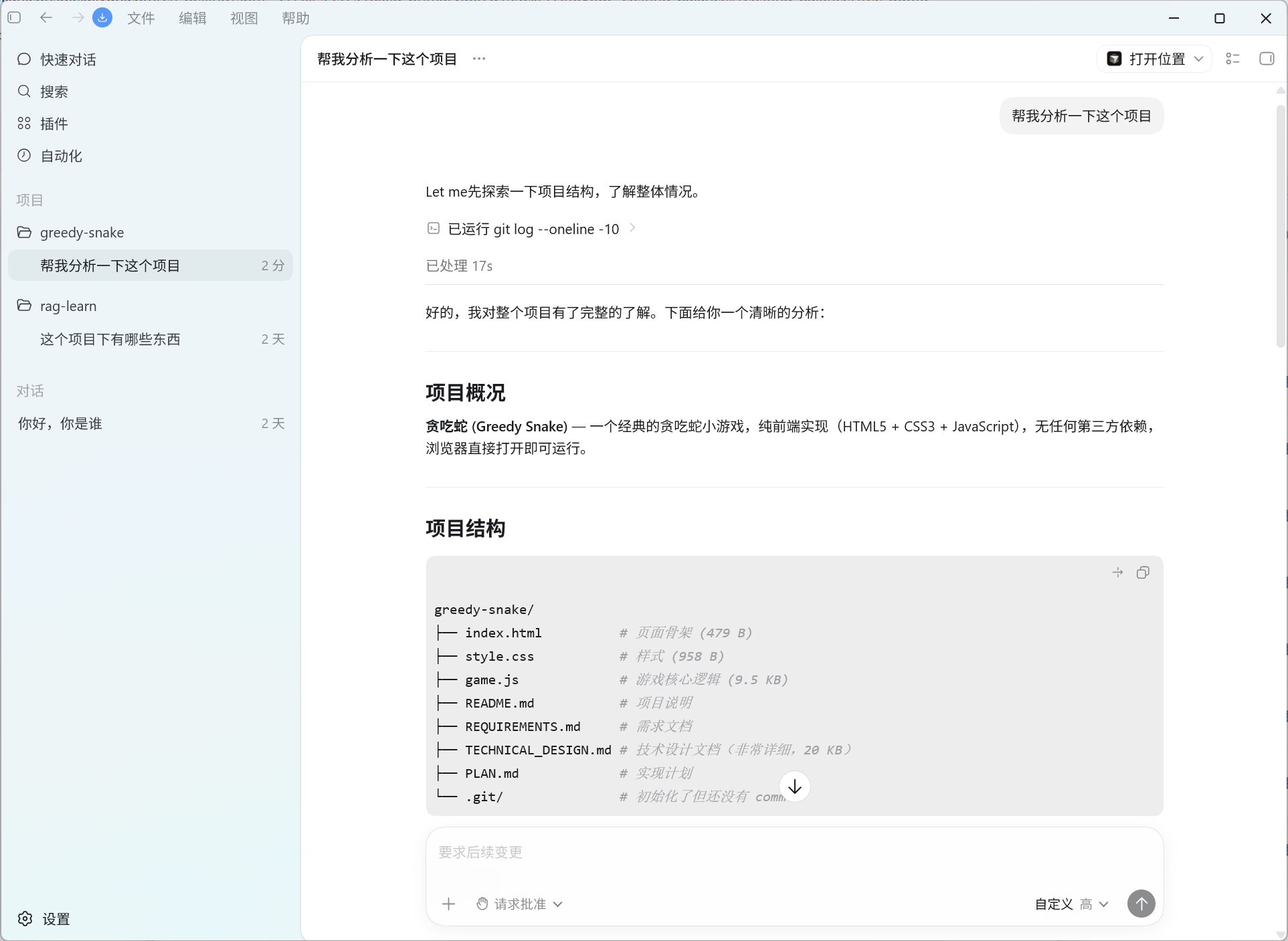Click the style.css line in code block
The image size is (1288, 941).
coord(579,656)
